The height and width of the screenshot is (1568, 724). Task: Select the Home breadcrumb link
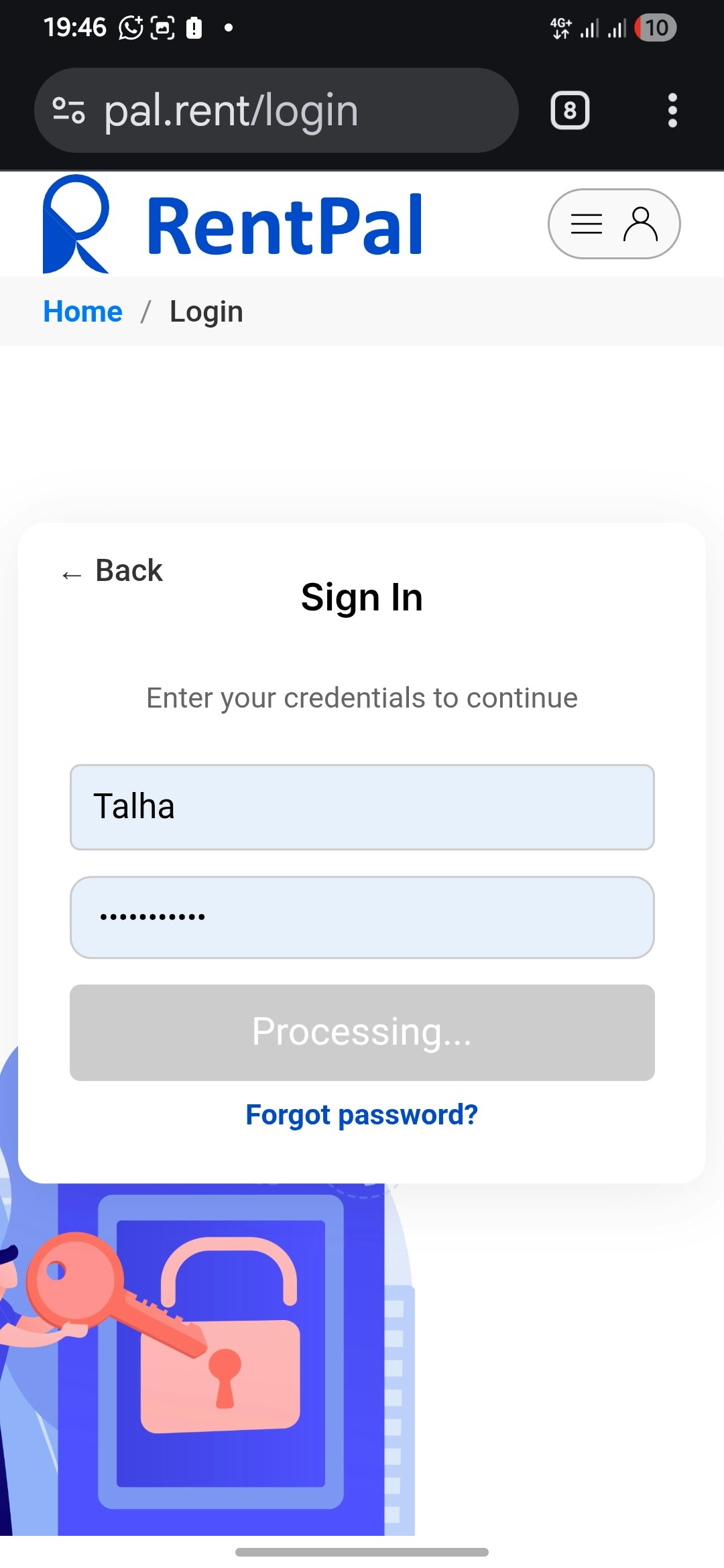click(x=82, y=311)
